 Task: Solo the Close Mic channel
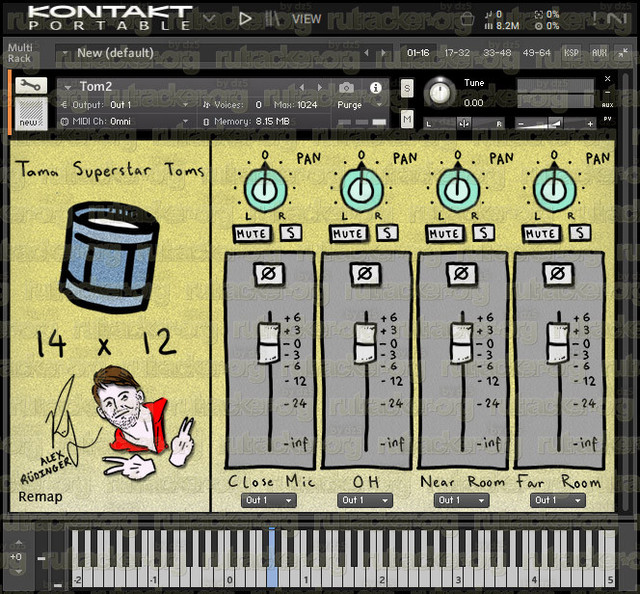291,233
